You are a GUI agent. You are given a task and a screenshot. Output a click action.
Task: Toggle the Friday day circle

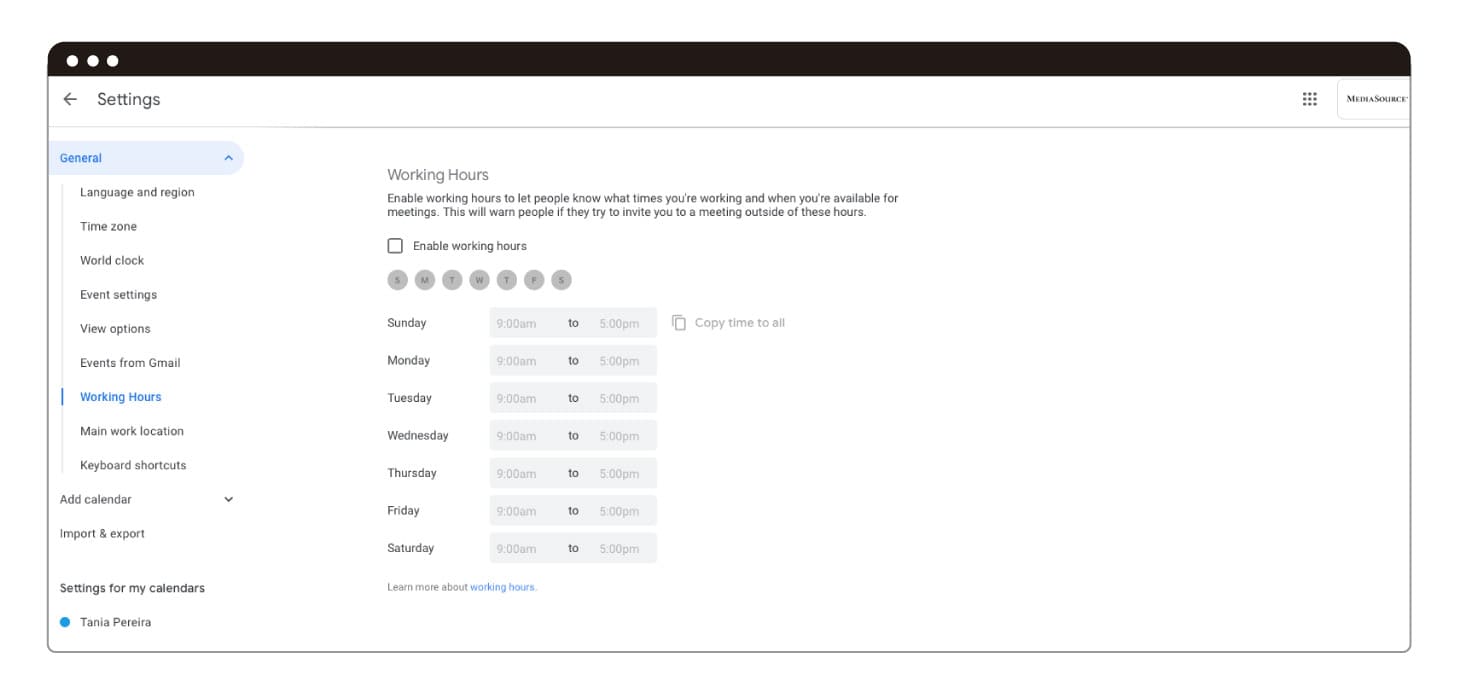click(x=534, y=280)
